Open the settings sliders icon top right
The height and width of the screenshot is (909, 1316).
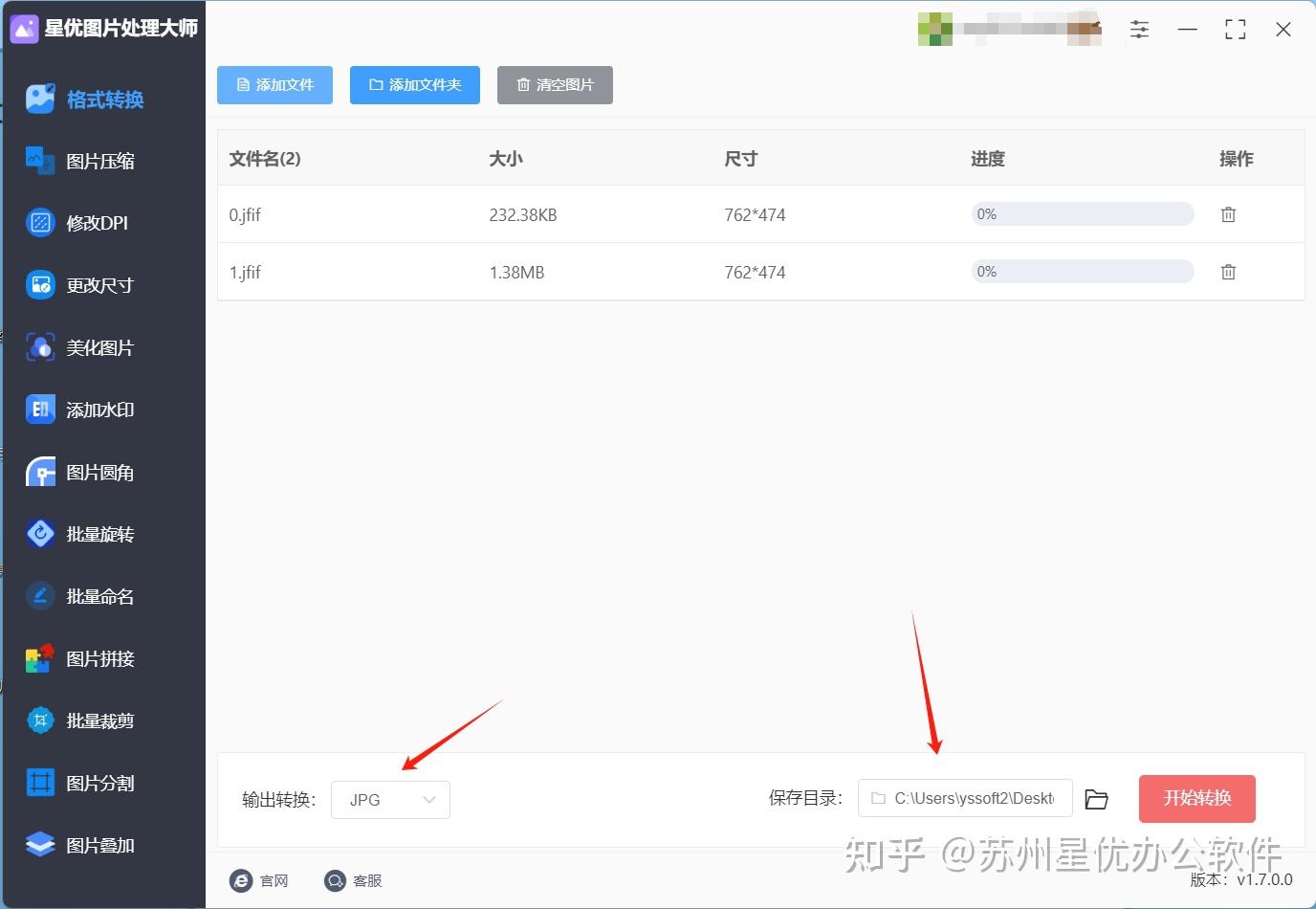click(1139, 29)
